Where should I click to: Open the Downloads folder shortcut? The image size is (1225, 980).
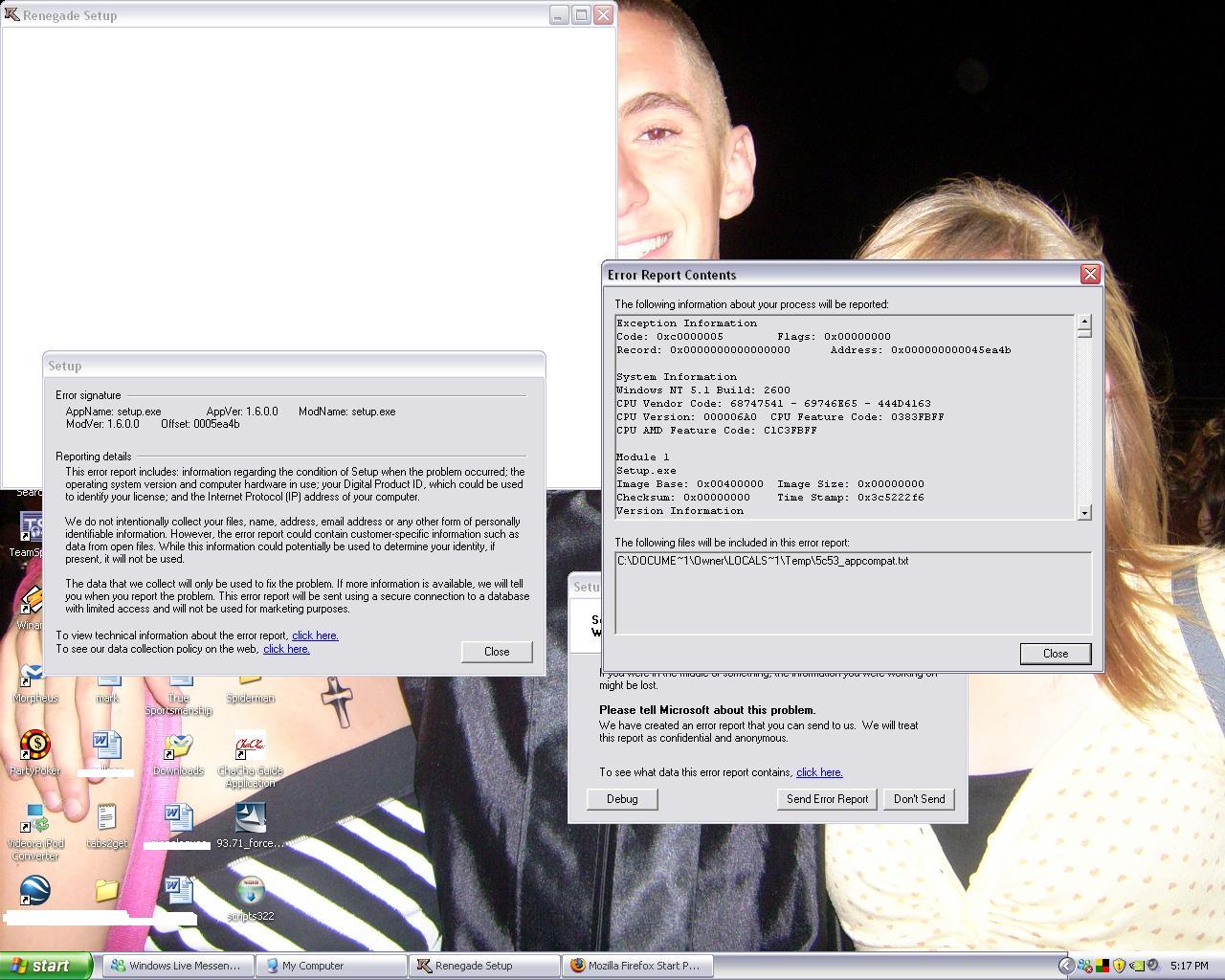[x=178, y=746]
